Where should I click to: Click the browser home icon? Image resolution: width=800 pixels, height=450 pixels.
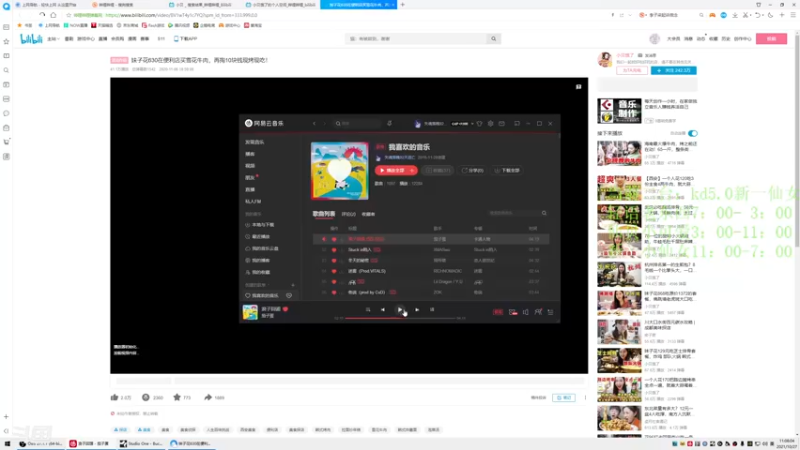click(53, 15)
